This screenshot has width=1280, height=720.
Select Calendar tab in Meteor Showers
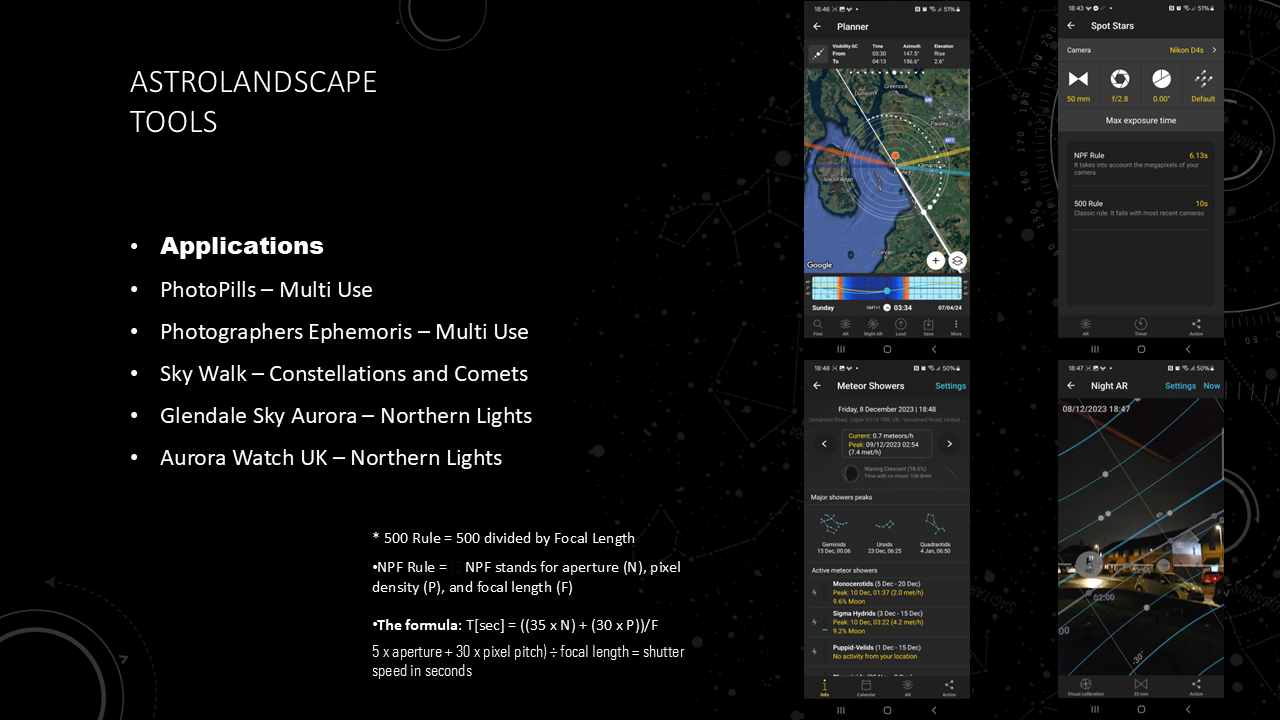(x=866, y=687)
